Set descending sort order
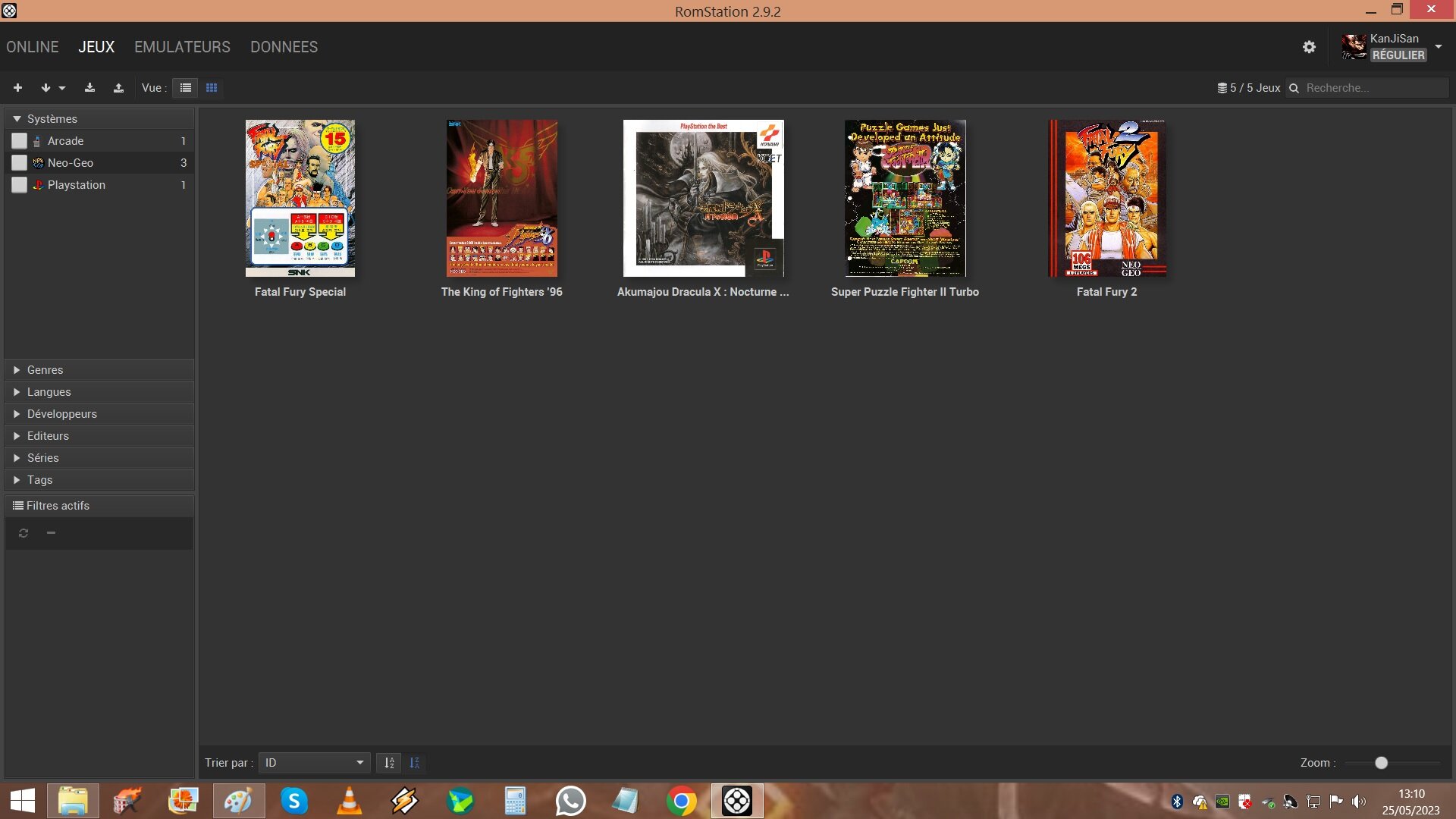The height and width of the screenshot is (819, 1456). click(x=415, y=763)
